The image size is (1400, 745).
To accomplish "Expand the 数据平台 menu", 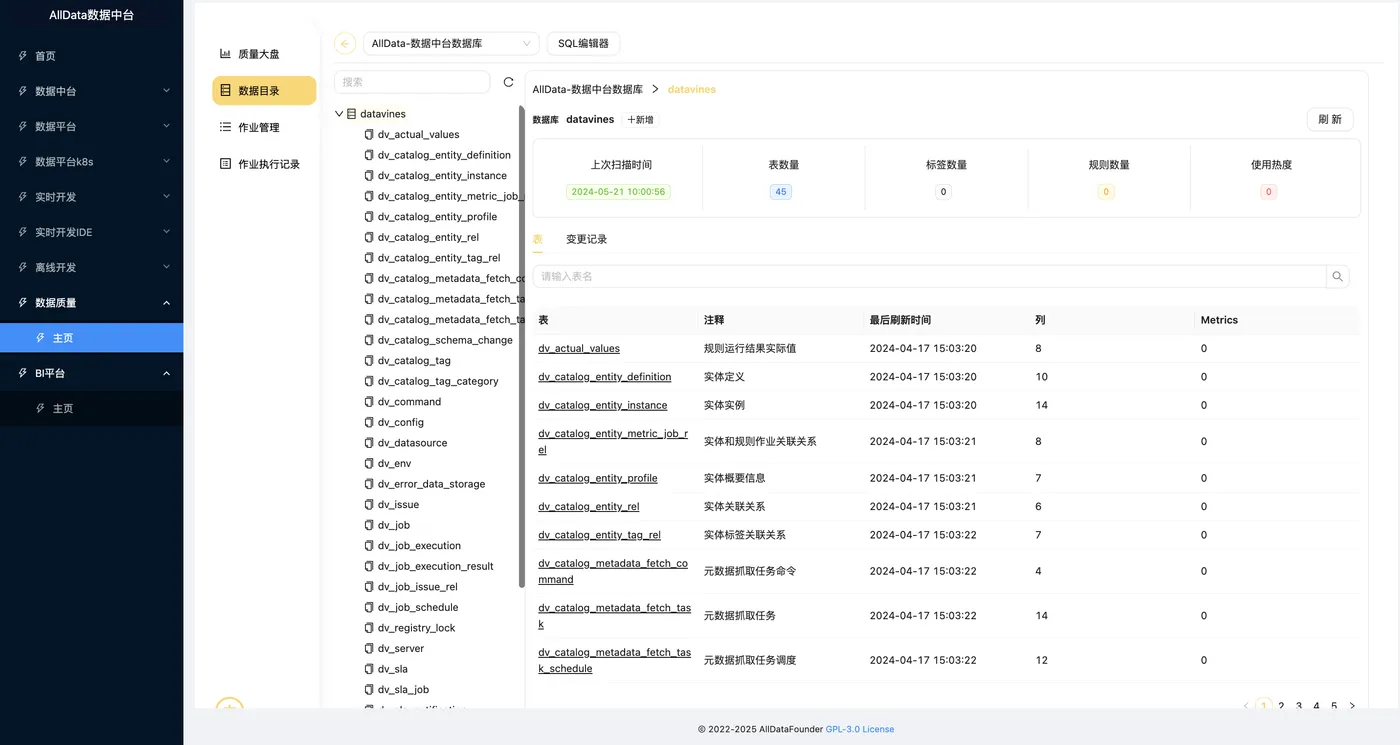I will click(x=91, y=127).
